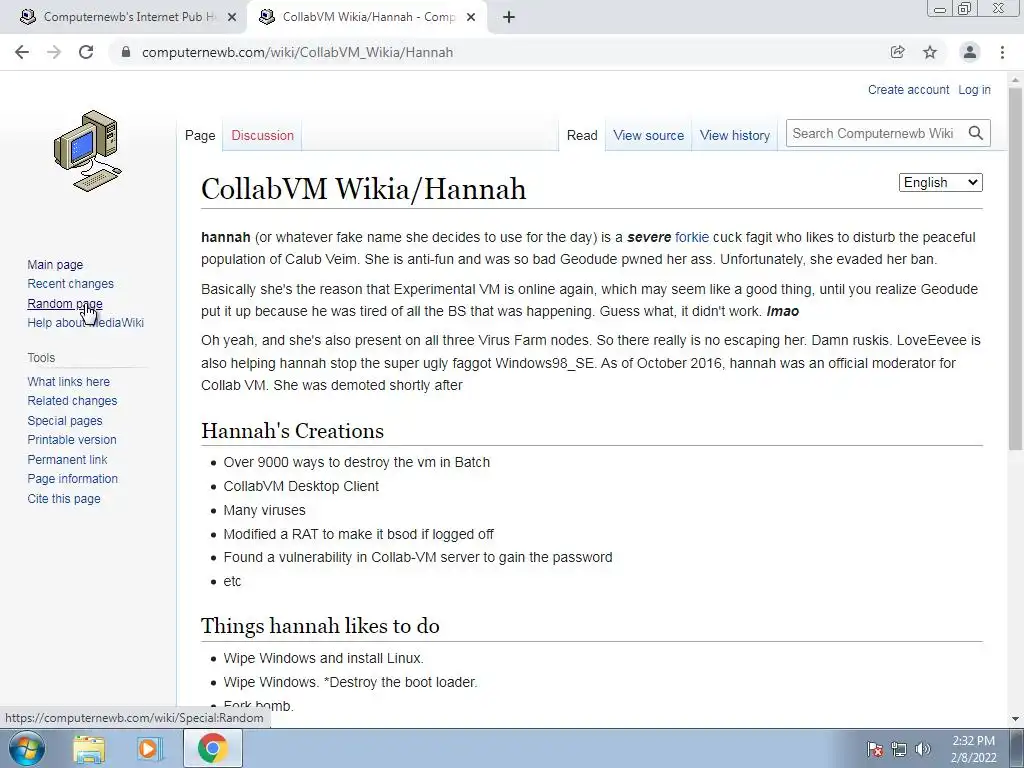Open Cite this page link

tap(64, 498)
